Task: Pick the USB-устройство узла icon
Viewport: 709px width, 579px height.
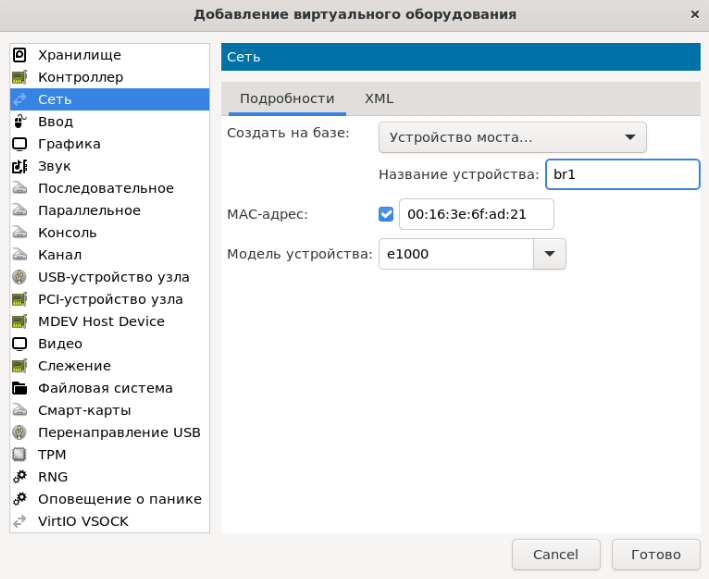Action: pyautogui.click(x=19, y=277)
